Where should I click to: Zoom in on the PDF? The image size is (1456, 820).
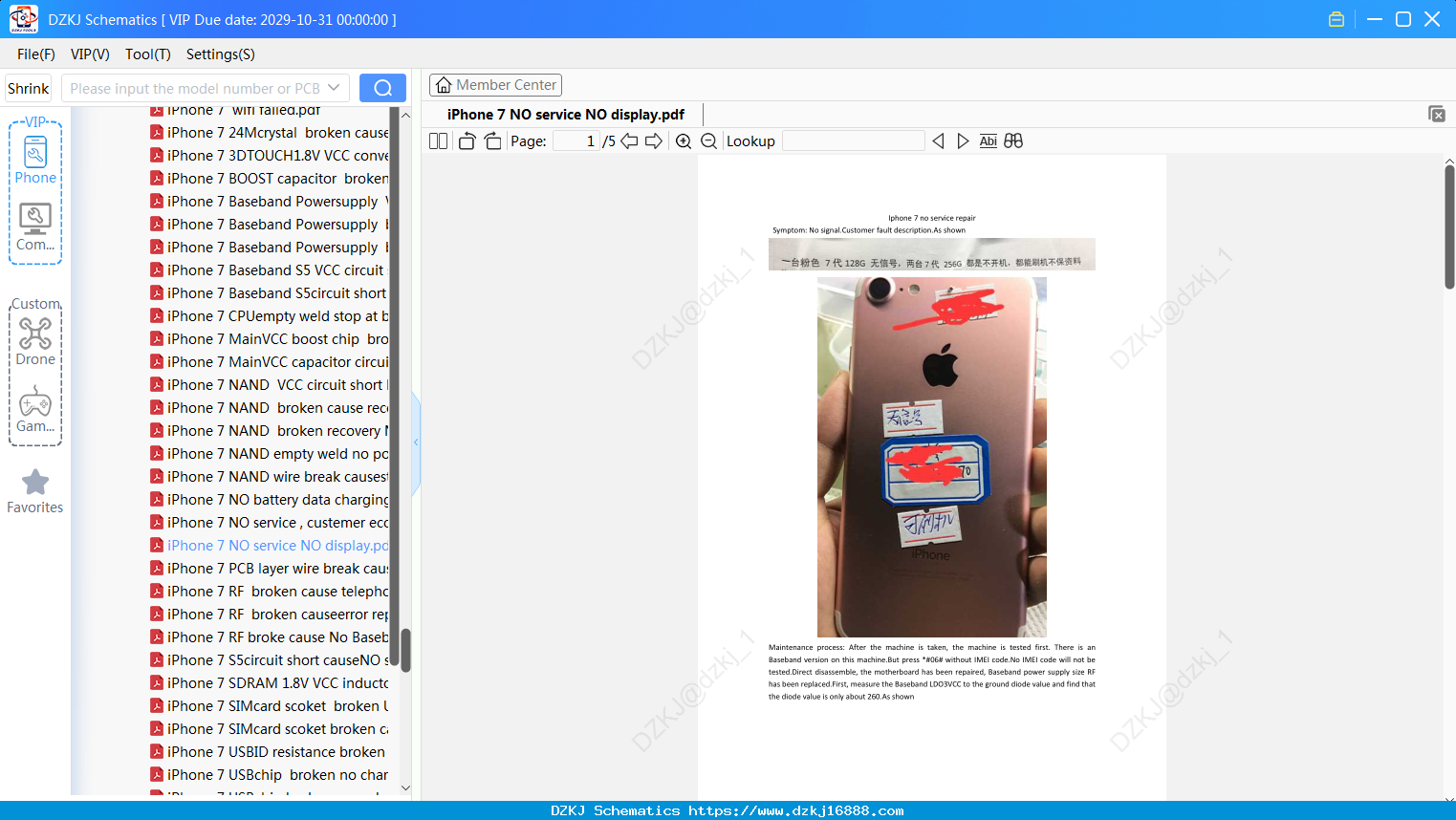684,141
